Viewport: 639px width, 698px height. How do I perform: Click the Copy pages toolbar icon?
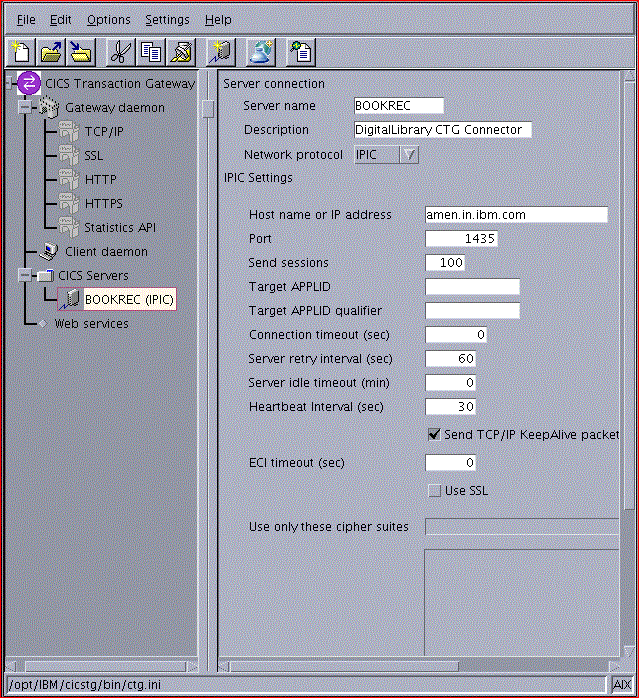(151, 51)
